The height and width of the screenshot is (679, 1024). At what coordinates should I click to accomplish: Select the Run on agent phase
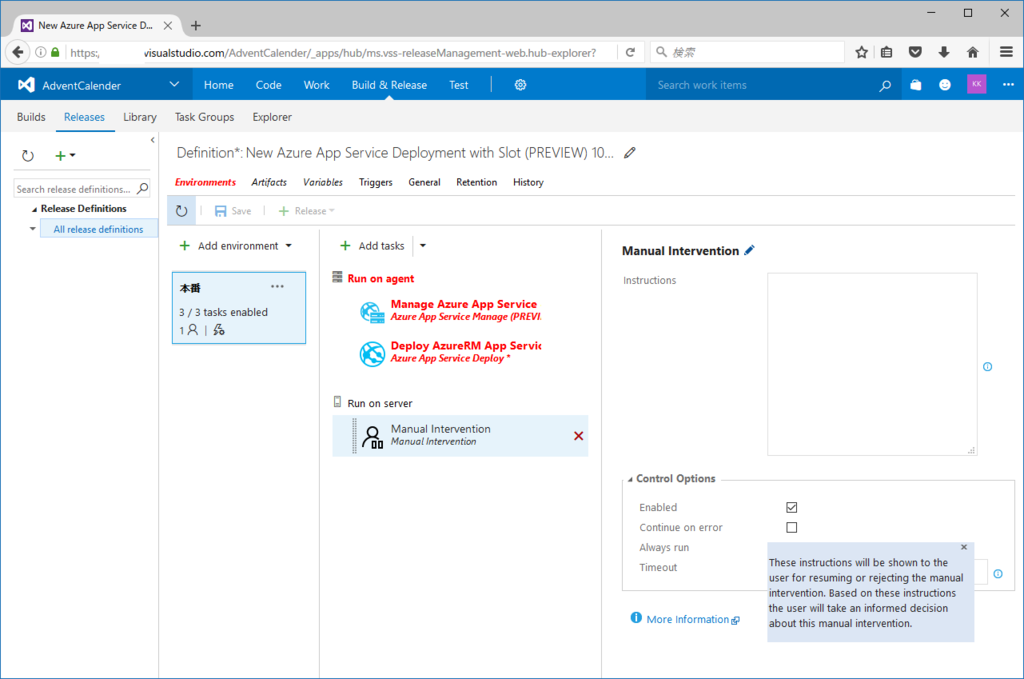point(381,279)
